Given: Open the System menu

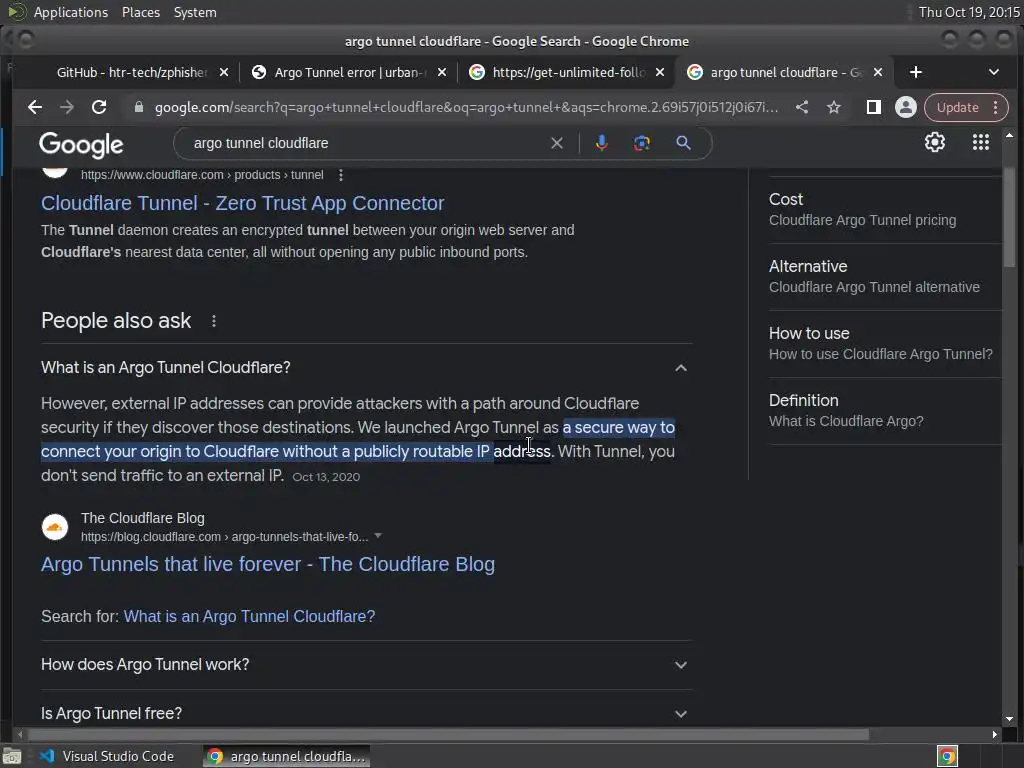Looking at the screenshot, I should [x=195, y=12].
